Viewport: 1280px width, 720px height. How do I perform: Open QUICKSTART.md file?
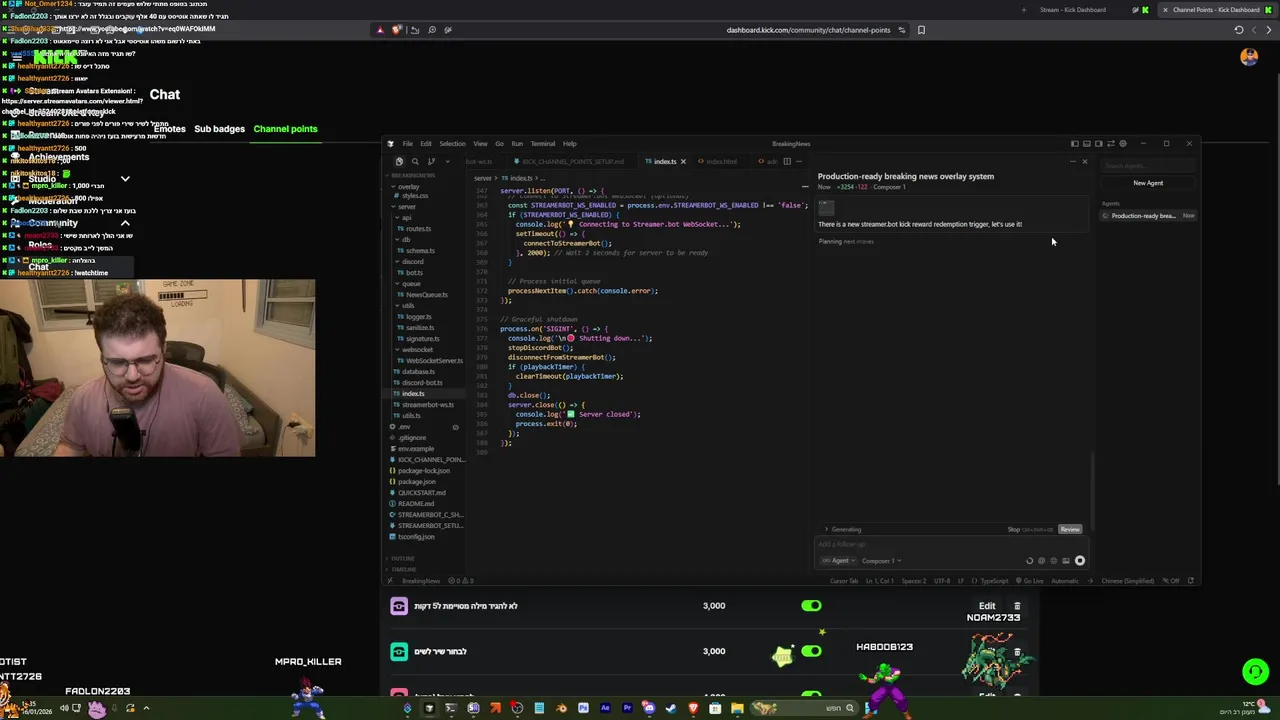(421, 493)
